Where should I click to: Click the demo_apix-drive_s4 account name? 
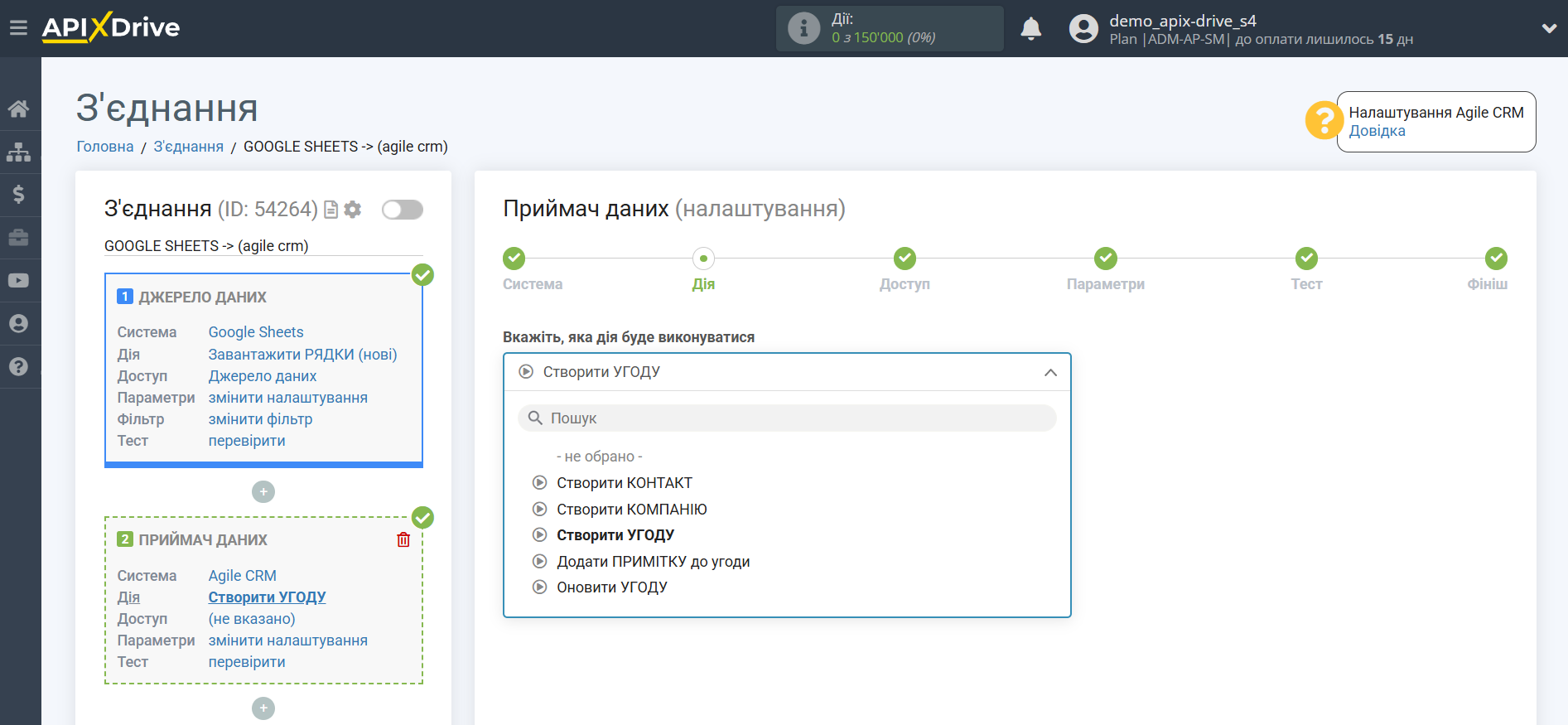click(x=1183, y=21)
